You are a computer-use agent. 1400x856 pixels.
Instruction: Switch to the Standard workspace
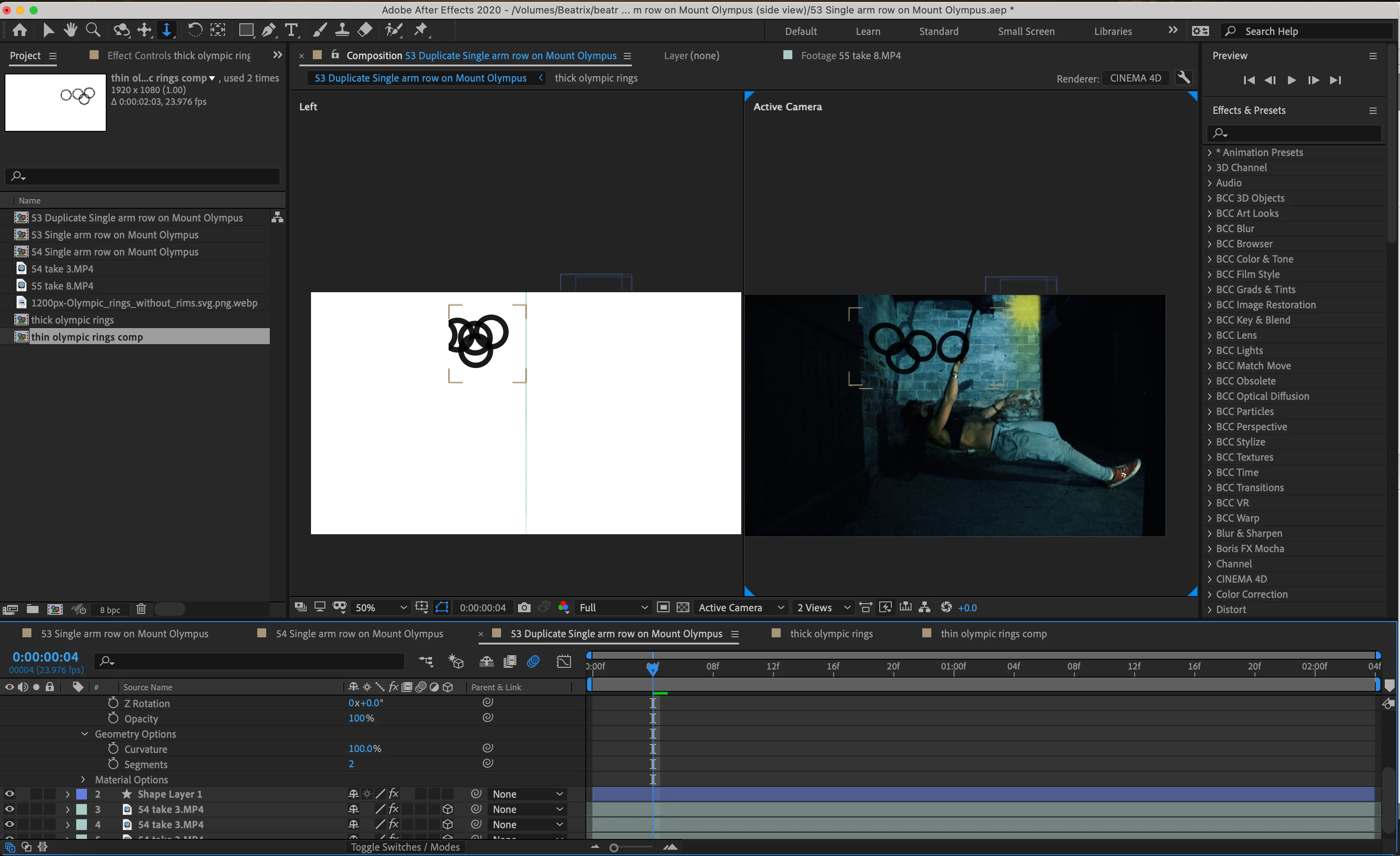pyautogui.click(x=938, y=31)
